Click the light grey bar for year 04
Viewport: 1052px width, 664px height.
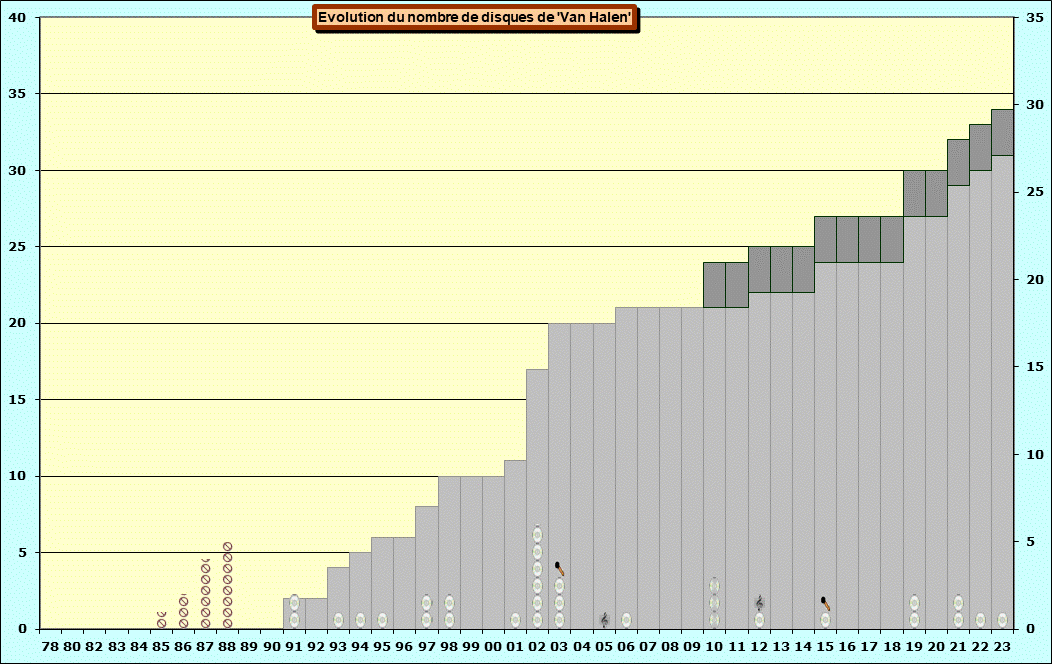pos(582,476)
